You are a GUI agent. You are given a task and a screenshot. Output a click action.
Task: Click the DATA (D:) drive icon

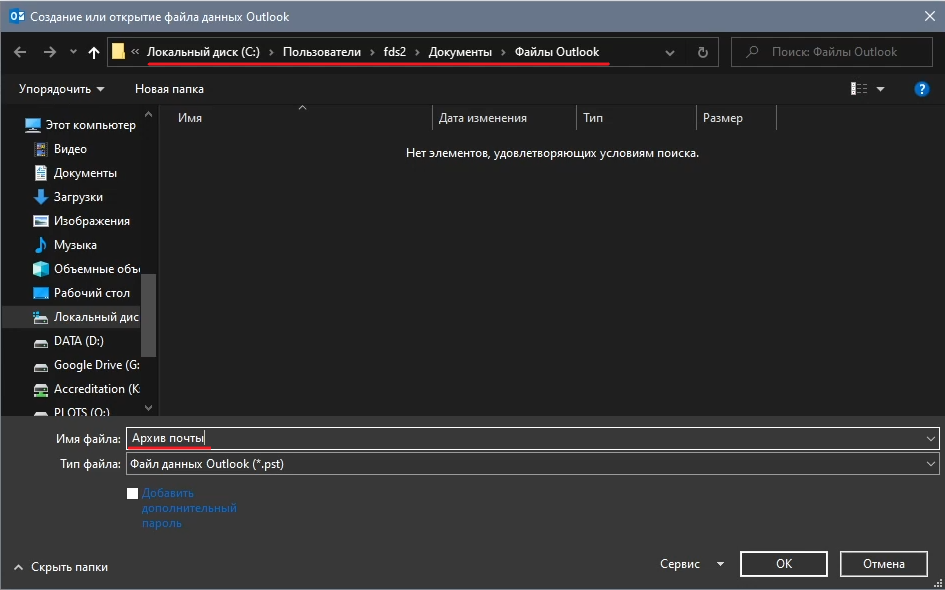pyautogui.click(x=40, y=342)
